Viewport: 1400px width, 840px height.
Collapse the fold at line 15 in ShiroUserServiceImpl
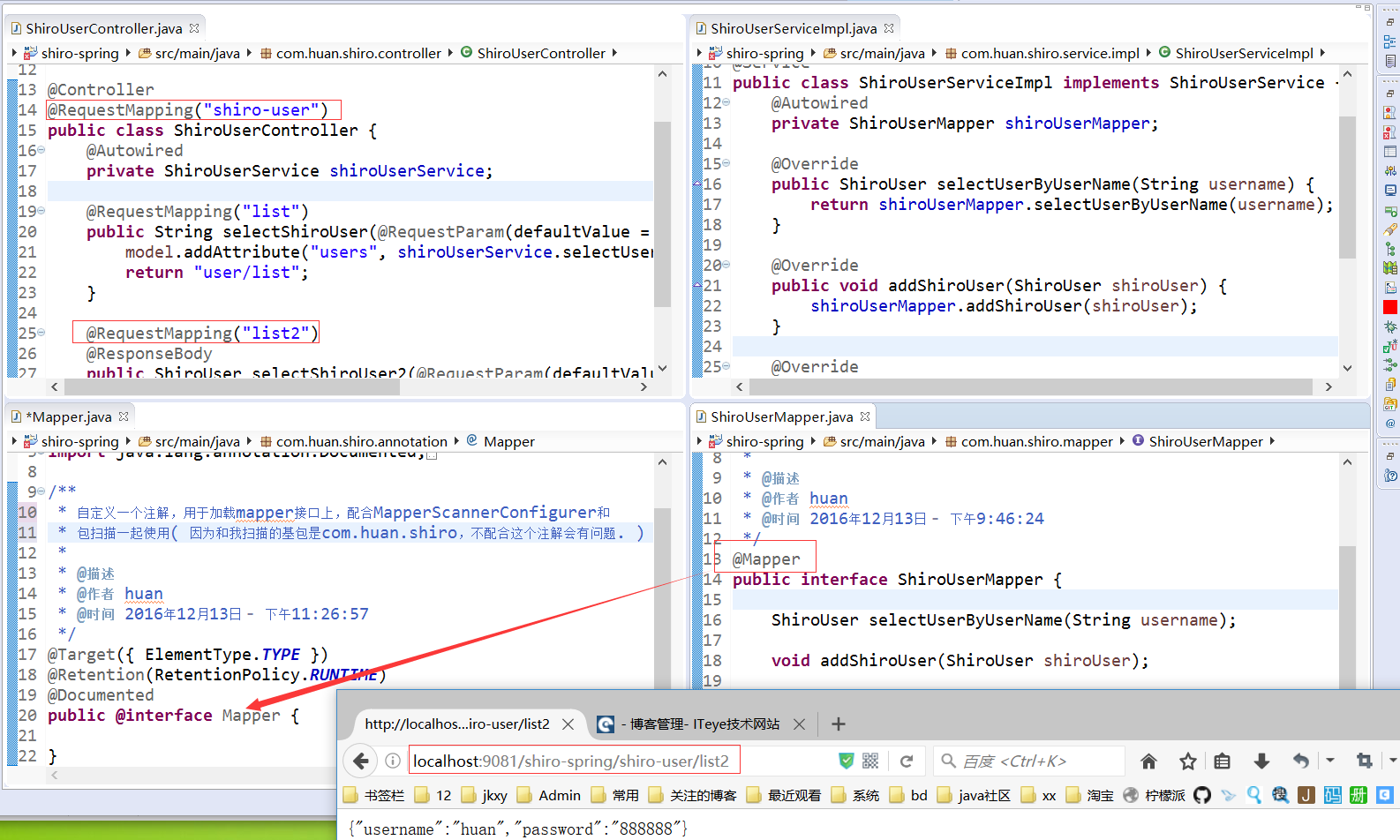coord(726,163)
